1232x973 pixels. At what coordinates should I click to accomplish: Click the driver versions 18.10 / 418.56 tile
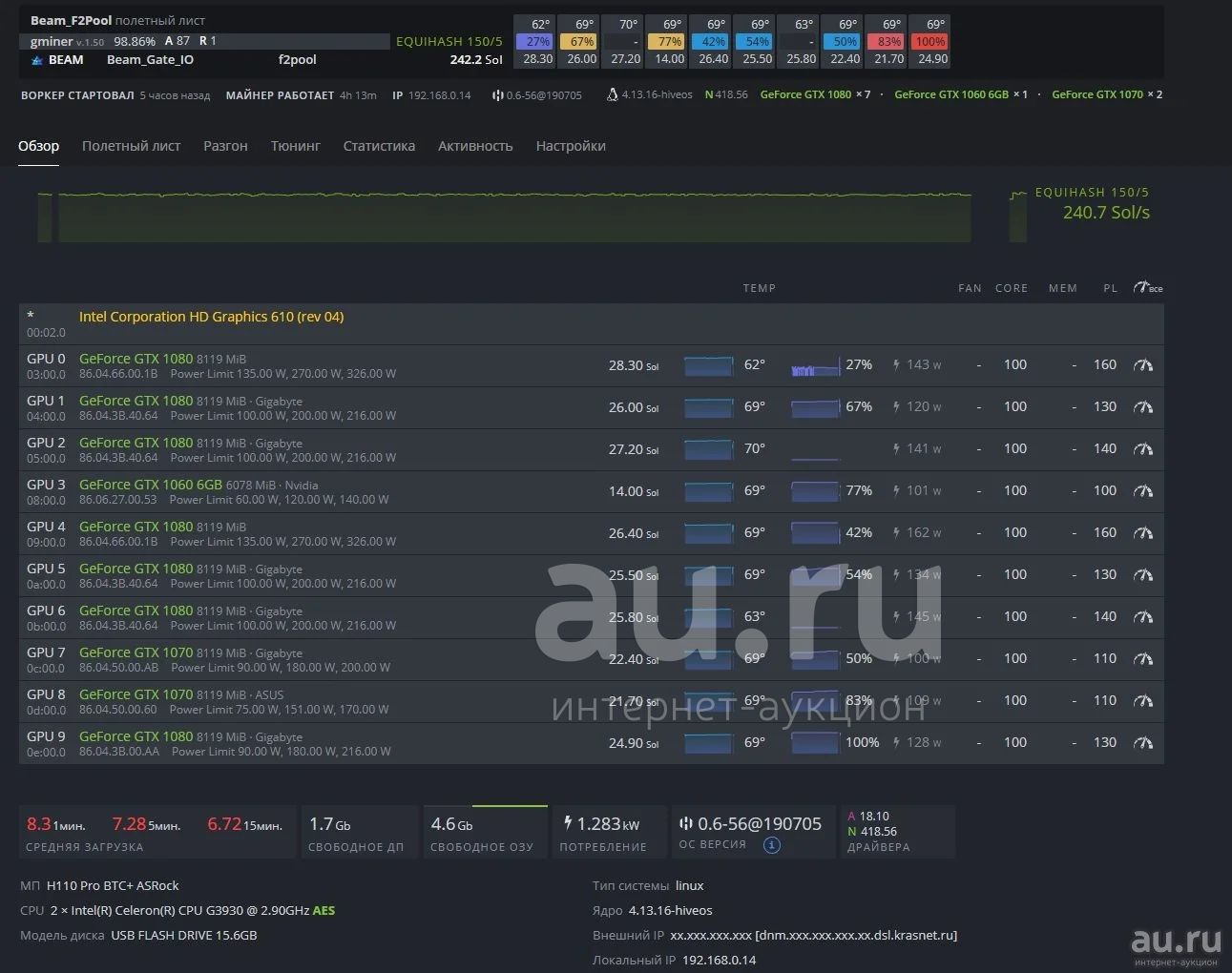pyautogui.click(x=898, y=833)
